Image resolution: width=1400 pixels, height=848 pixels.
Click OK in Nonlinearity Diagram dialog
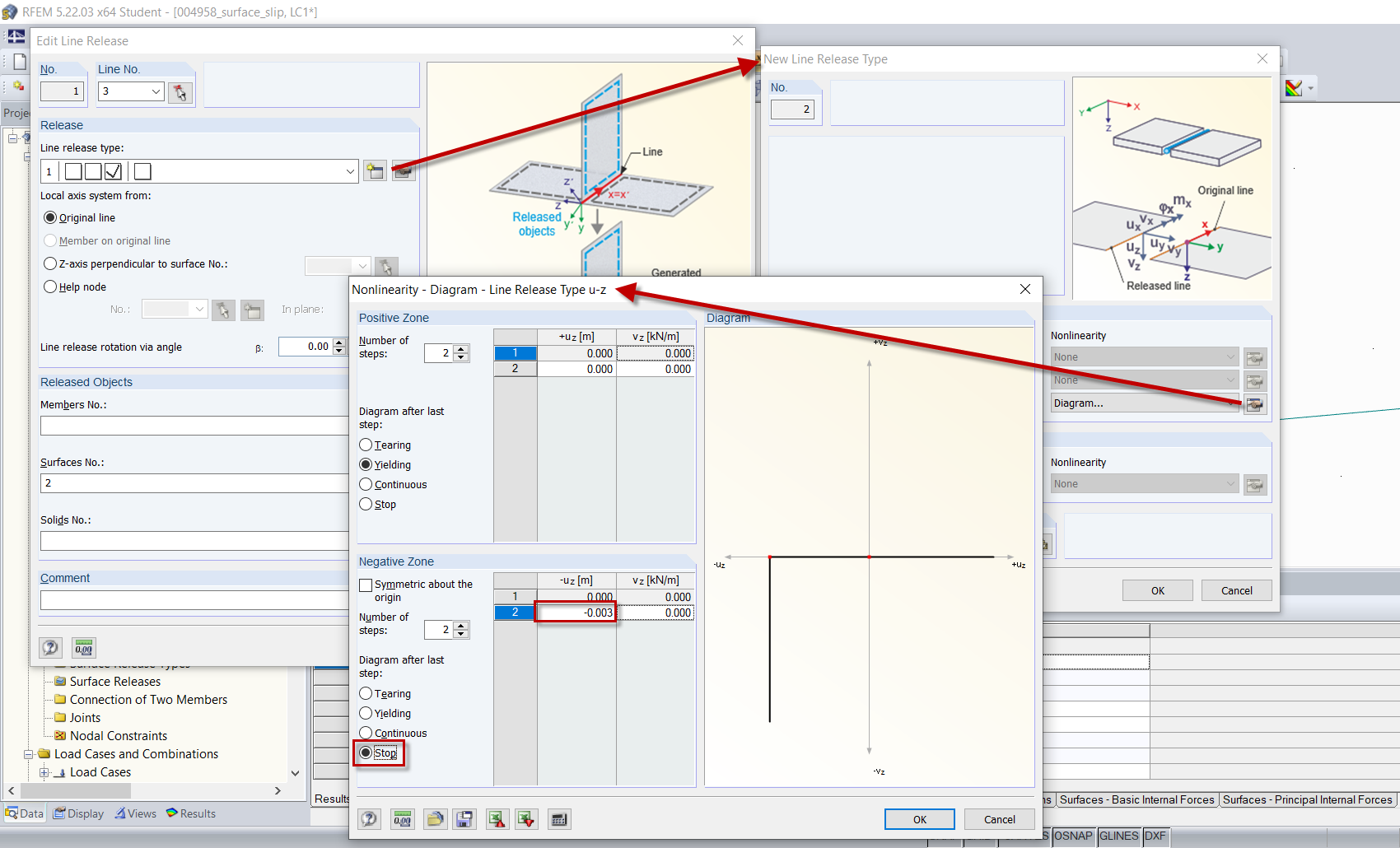[920, 819]
